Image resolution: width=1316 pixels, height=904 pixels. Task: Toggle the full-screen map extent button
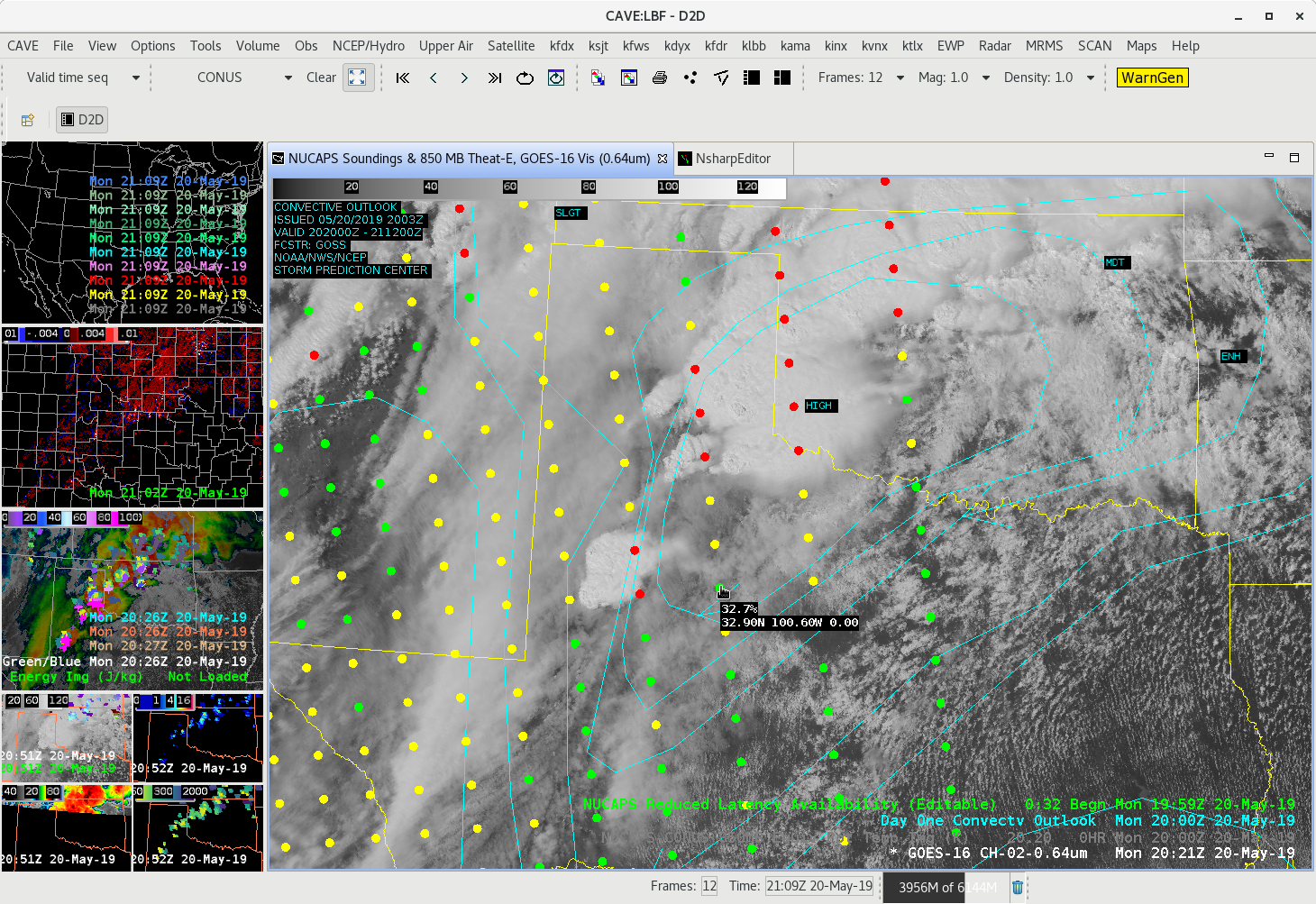pos(358,78)
